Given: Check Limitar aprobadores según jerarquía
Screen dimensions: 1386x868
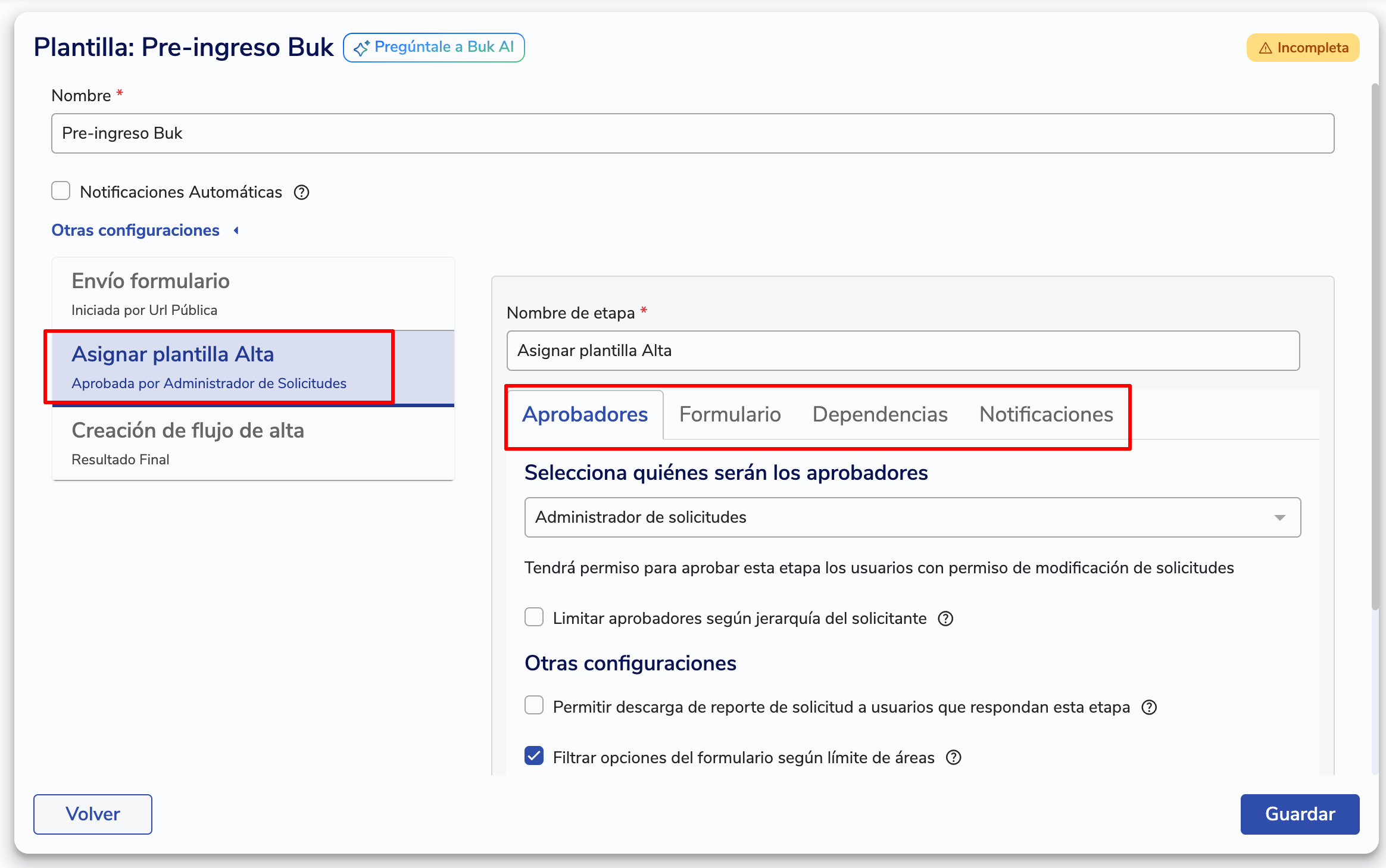Looking at the screenshot, I should click(534, 617).
